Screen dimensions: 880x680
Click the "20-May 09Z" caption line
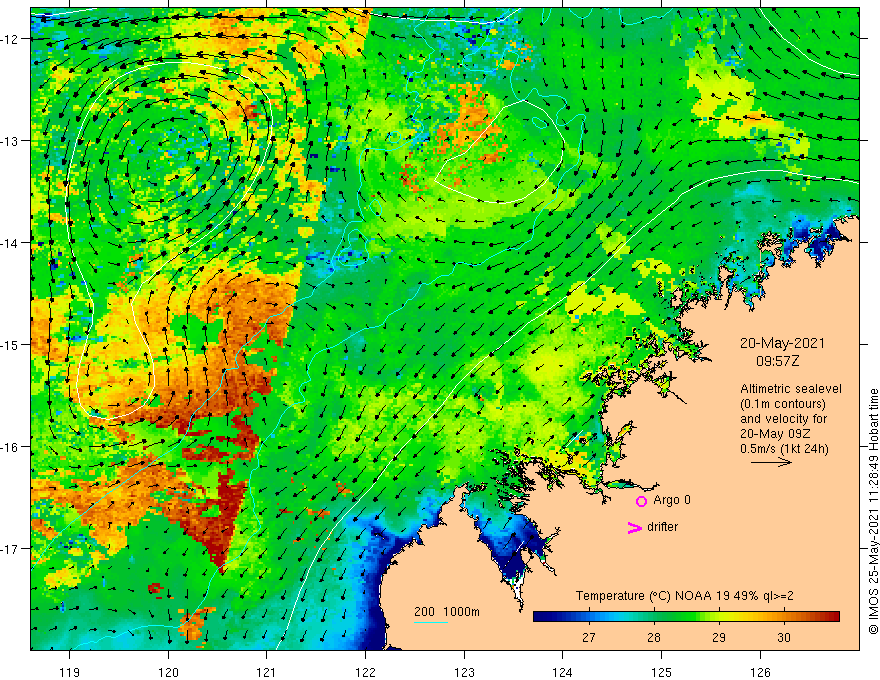point(774,434)
